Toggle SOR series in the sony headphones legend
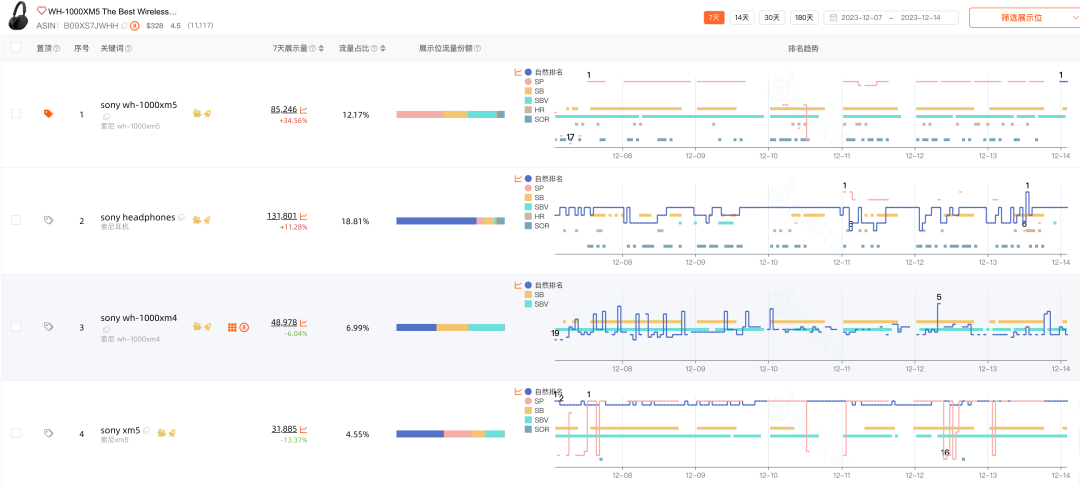 point(537,226)
